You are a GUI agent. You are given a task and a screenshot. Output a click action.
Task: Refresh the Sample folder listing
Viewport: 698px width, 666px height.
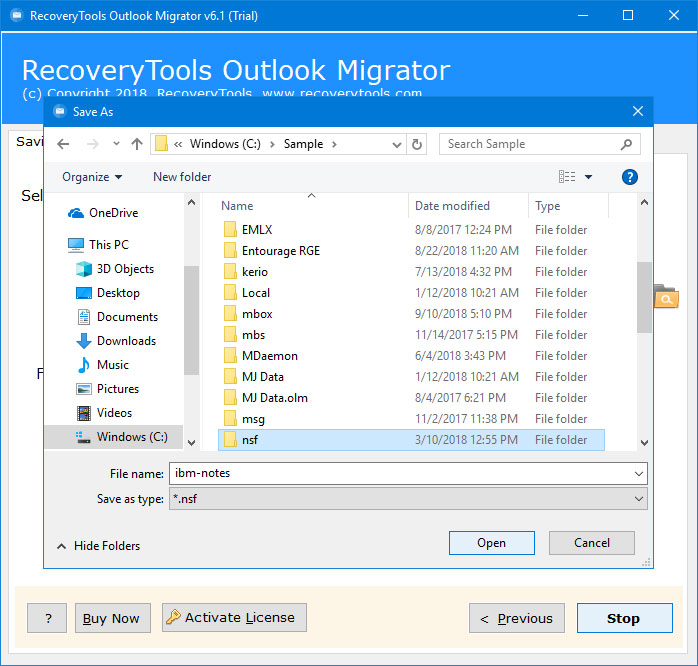tap(417, 144)
